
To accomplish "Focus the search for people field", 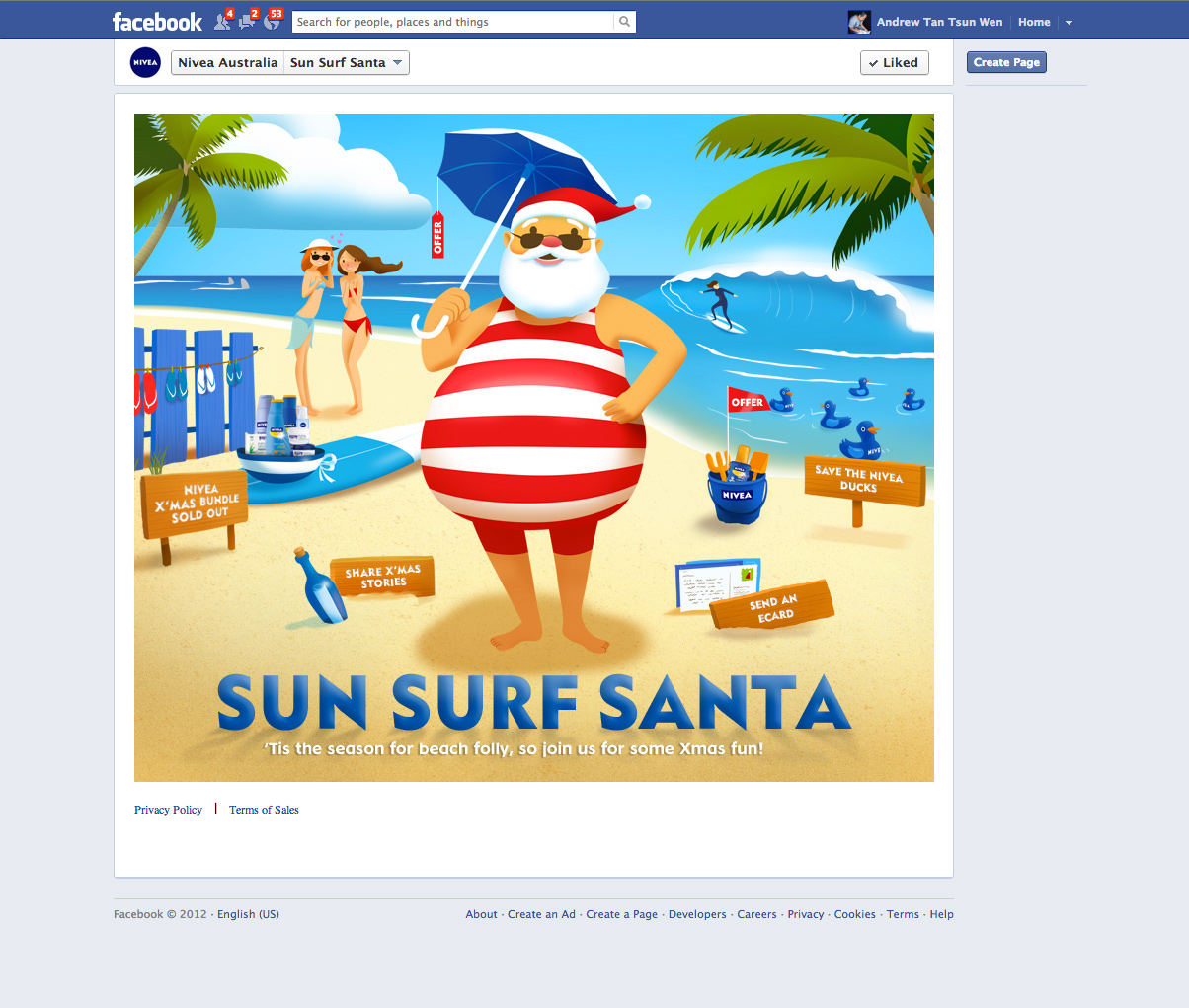I will [x=453, y=22].
